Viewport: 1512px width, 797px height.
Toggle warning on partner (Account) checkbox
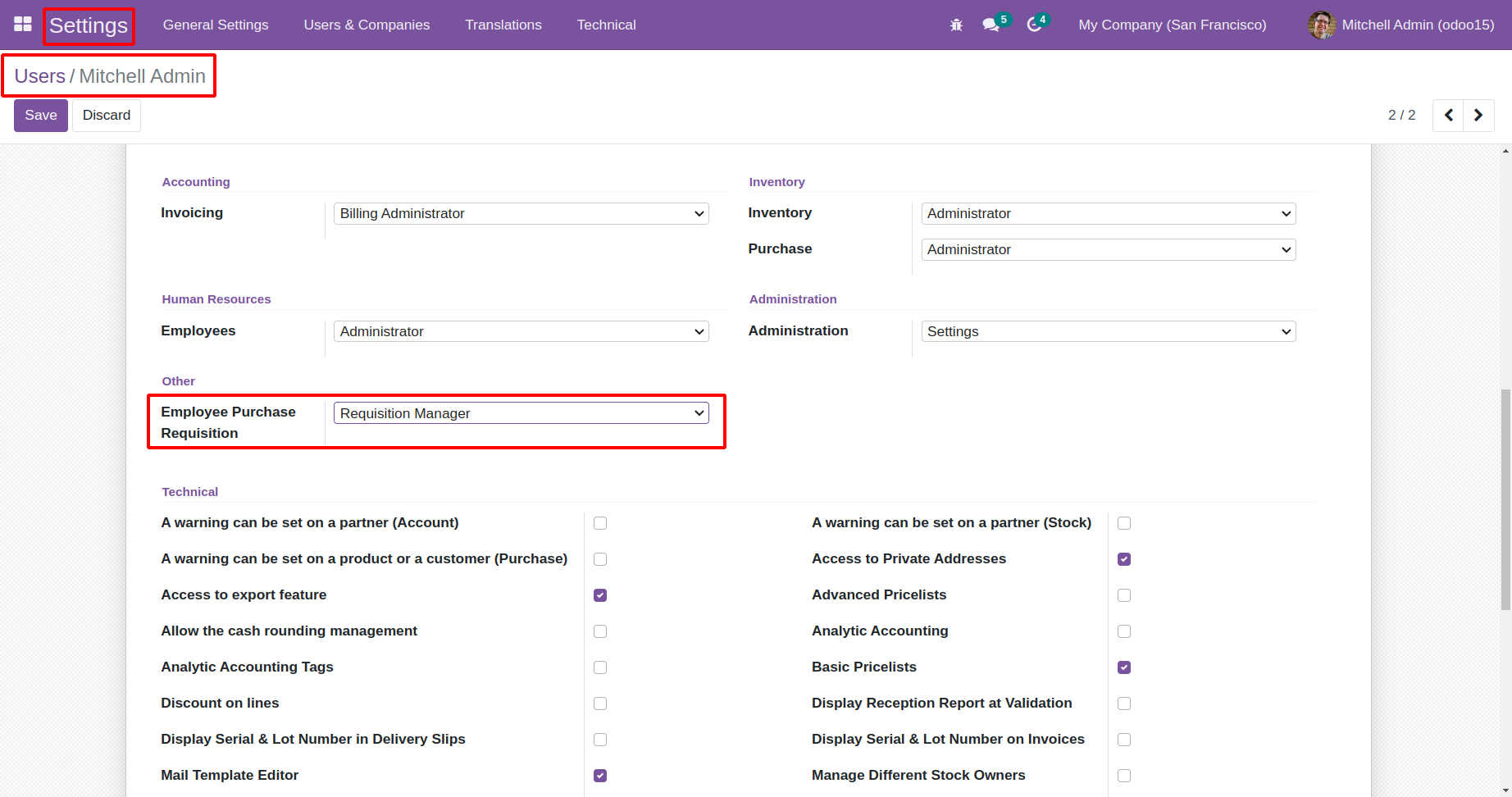click(600, 523)
